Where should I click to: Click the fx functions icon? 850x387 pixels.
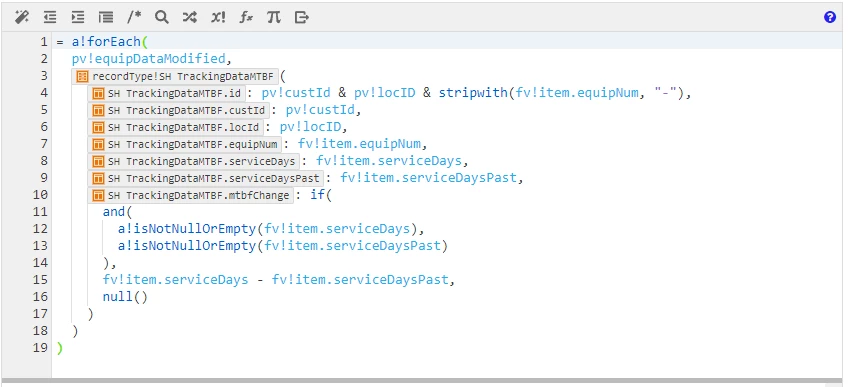246,17
